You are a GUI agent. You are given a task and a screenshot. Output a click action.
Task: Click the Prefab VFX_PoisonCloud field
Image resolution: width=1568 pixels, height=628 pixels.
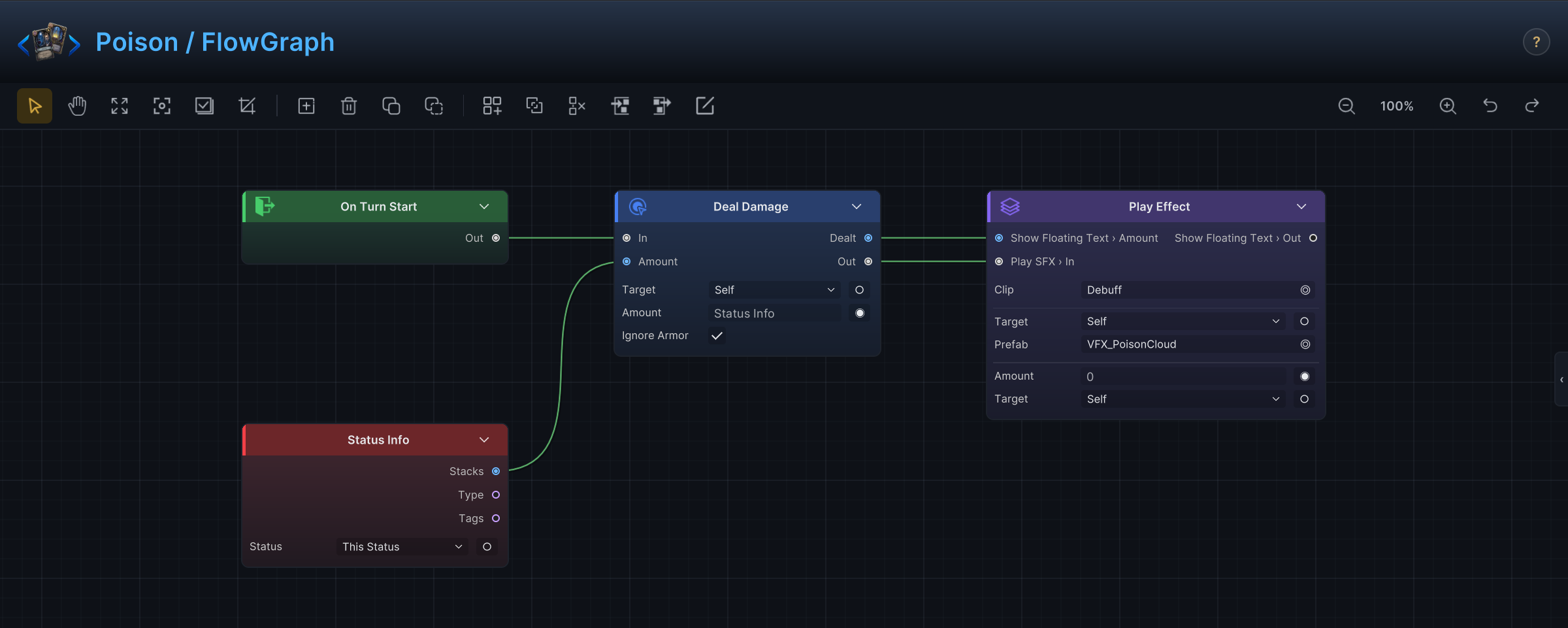(x=1198, y=344)
